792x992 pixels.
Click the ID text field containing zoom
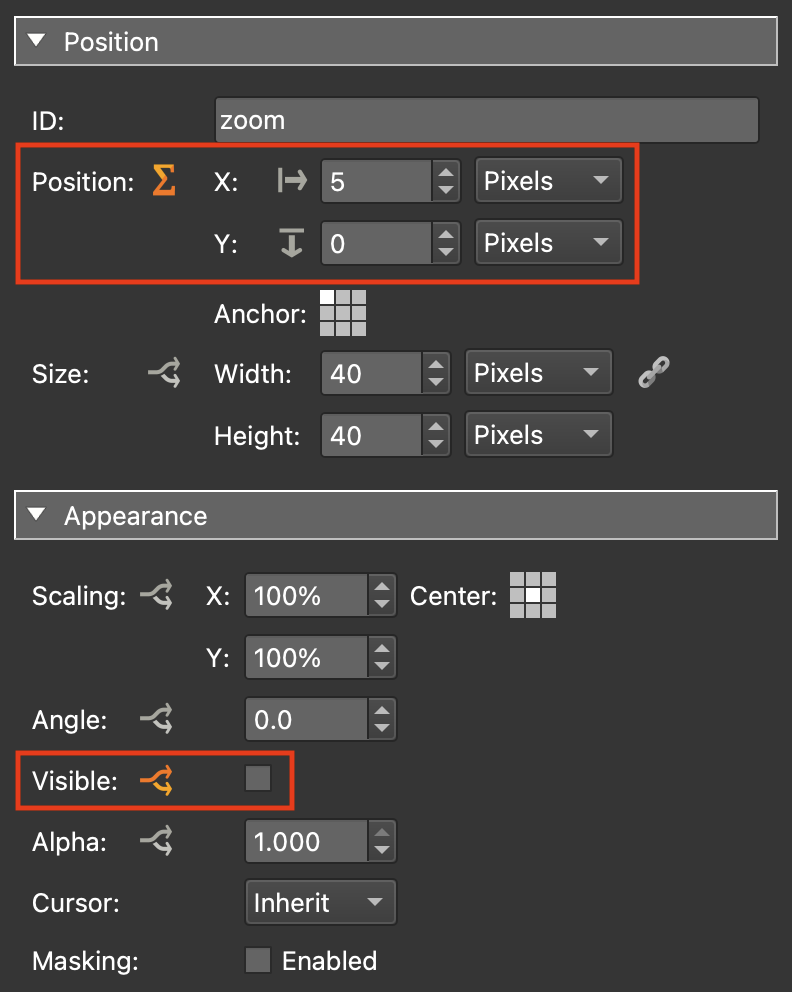tap(486, 120)
